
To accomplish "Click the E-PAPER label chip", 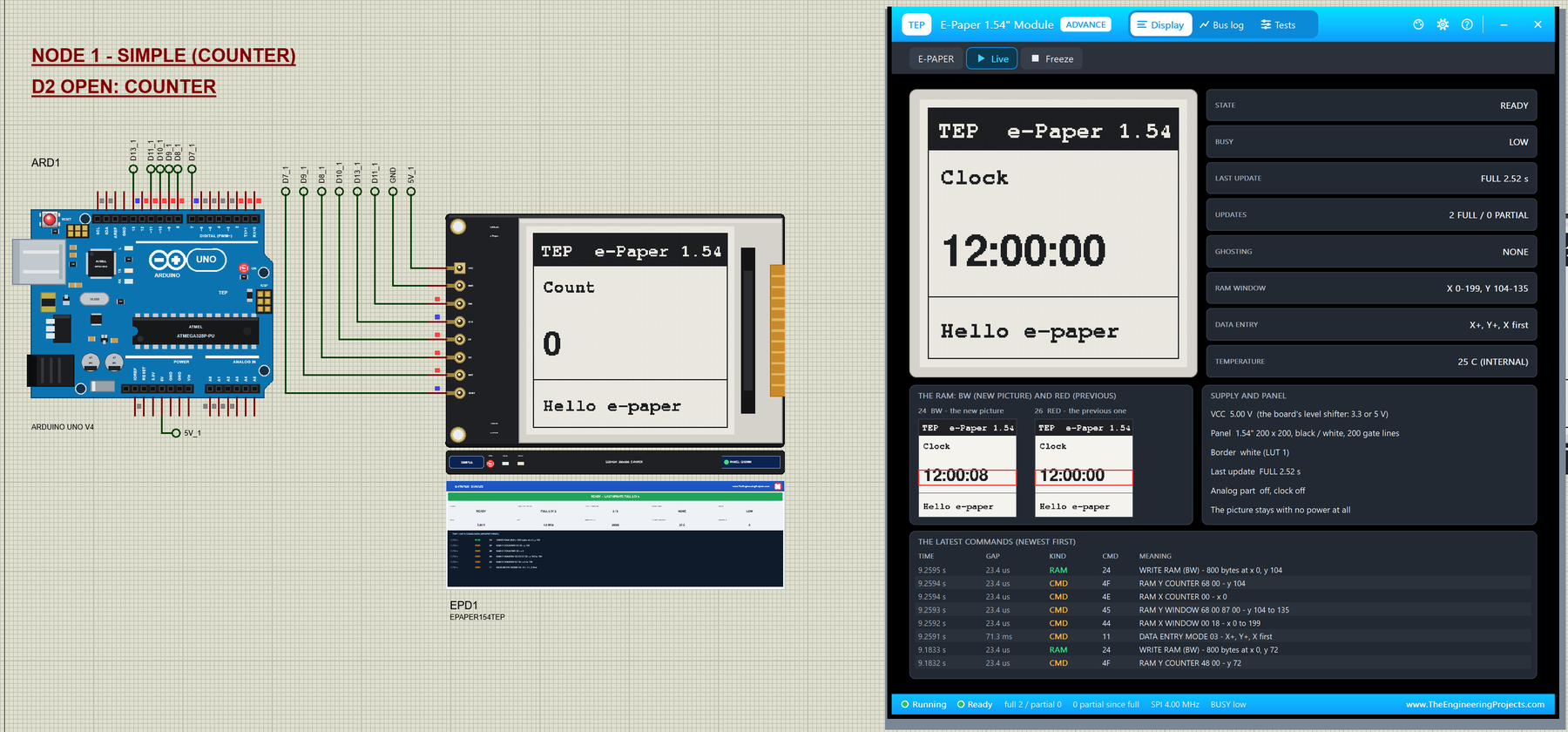I will (936, 58).
